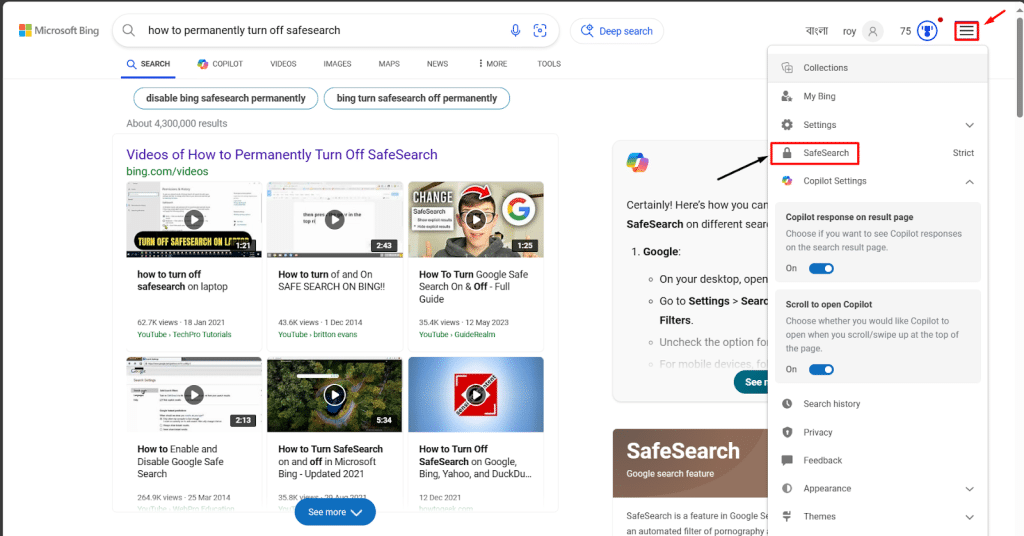
Task: Click inside the search query field
Action: (323, 31)
